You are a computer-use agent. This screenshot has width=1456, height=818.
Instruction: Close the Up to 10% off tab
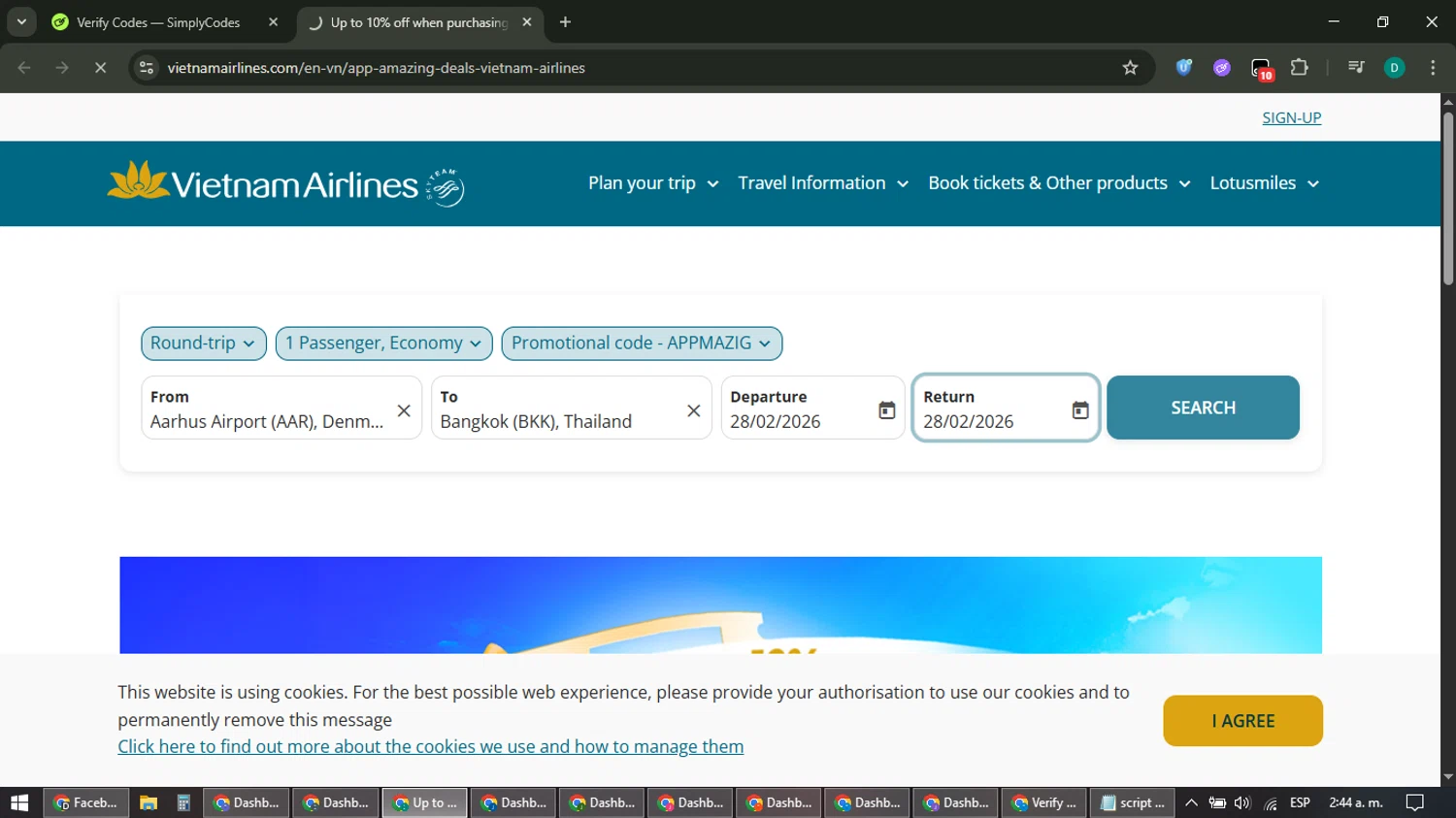point(527,22)
